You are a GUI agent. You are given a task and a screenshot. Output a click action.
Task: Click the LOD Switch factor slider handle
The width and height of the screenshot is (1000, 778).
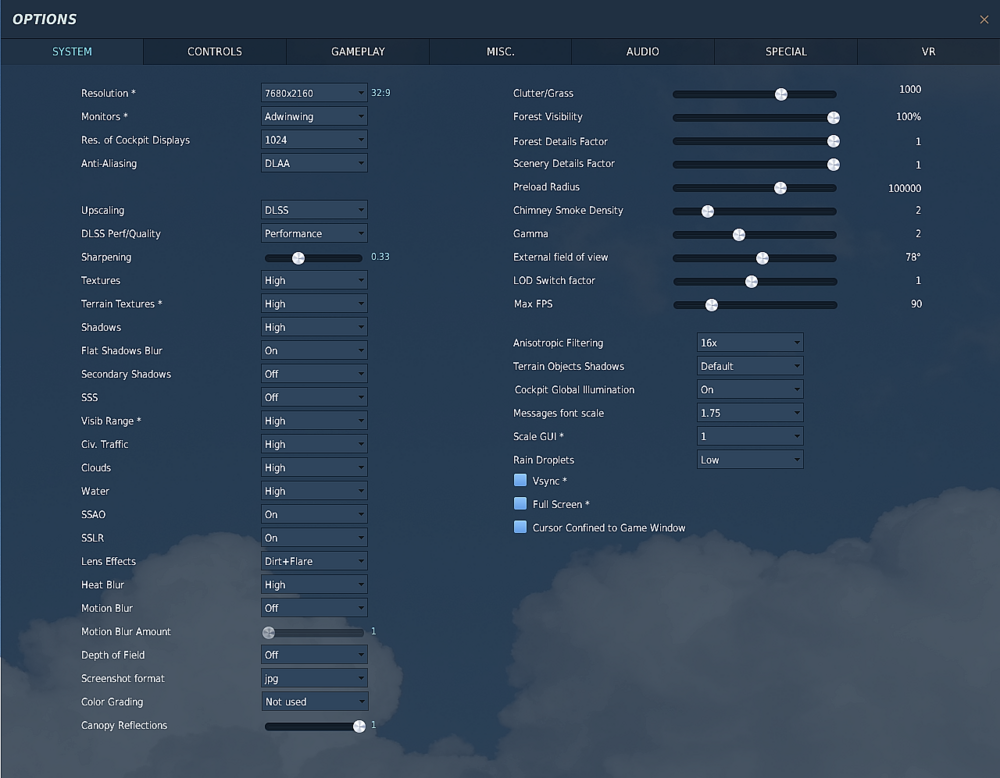(751, 282)
